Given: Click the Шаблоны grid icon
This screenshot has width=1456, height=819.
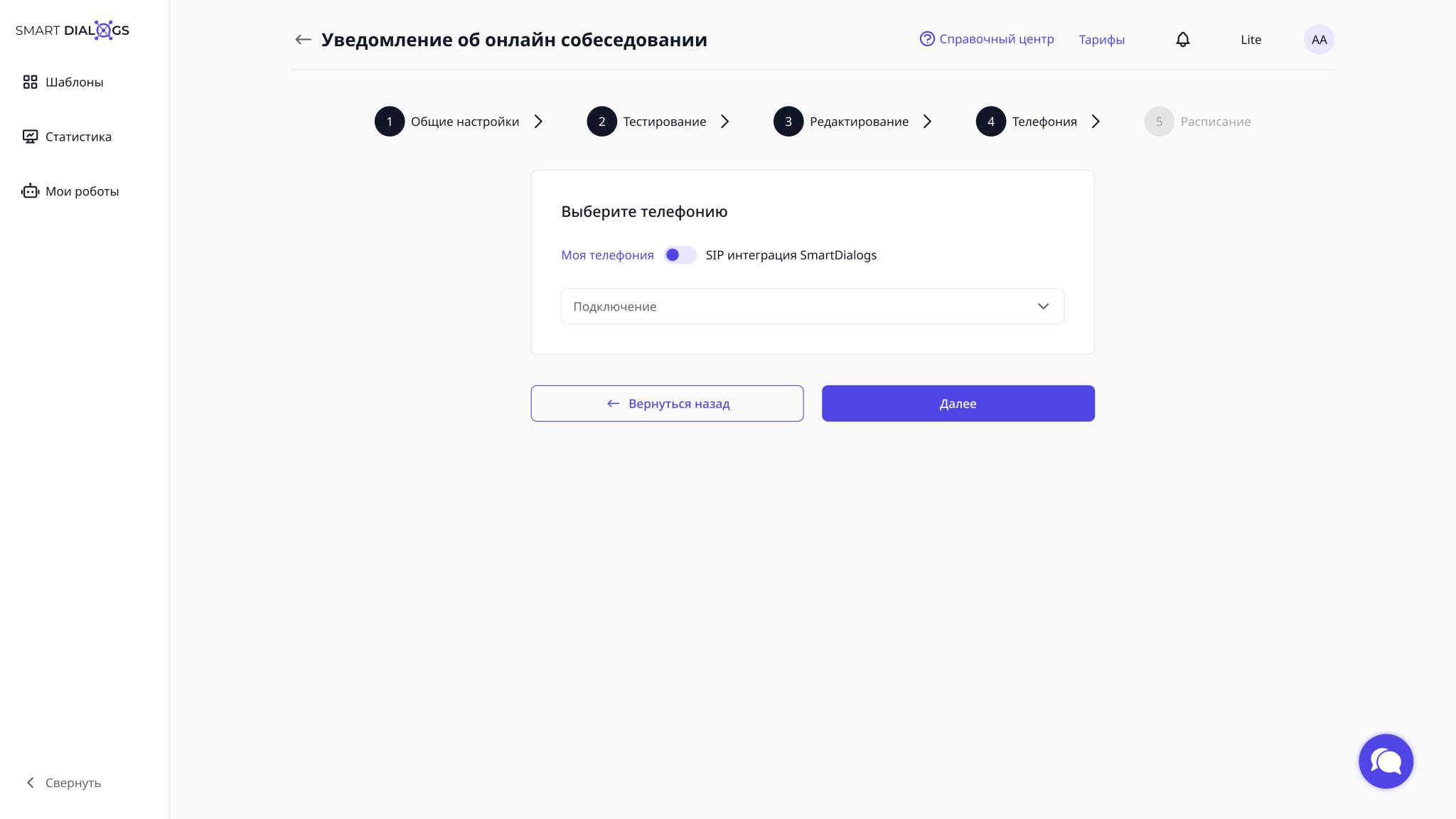Looking at the screenshot, I should [x=30, y=82].
